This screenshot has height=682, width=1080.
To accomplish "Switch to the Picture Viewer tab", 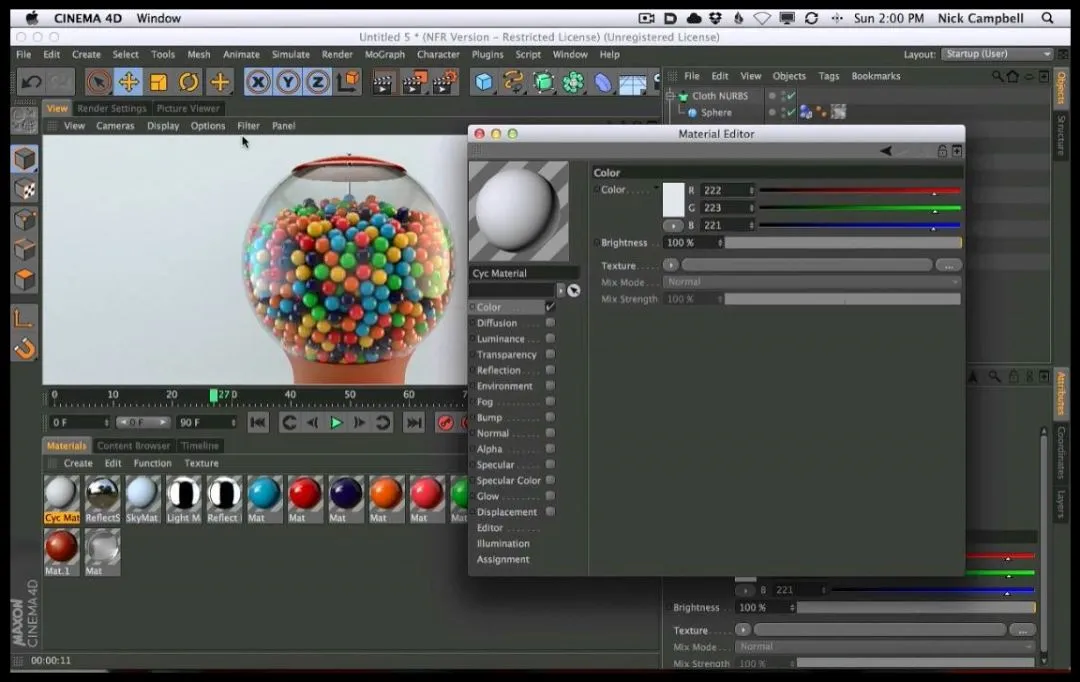I will click(188, 108).
